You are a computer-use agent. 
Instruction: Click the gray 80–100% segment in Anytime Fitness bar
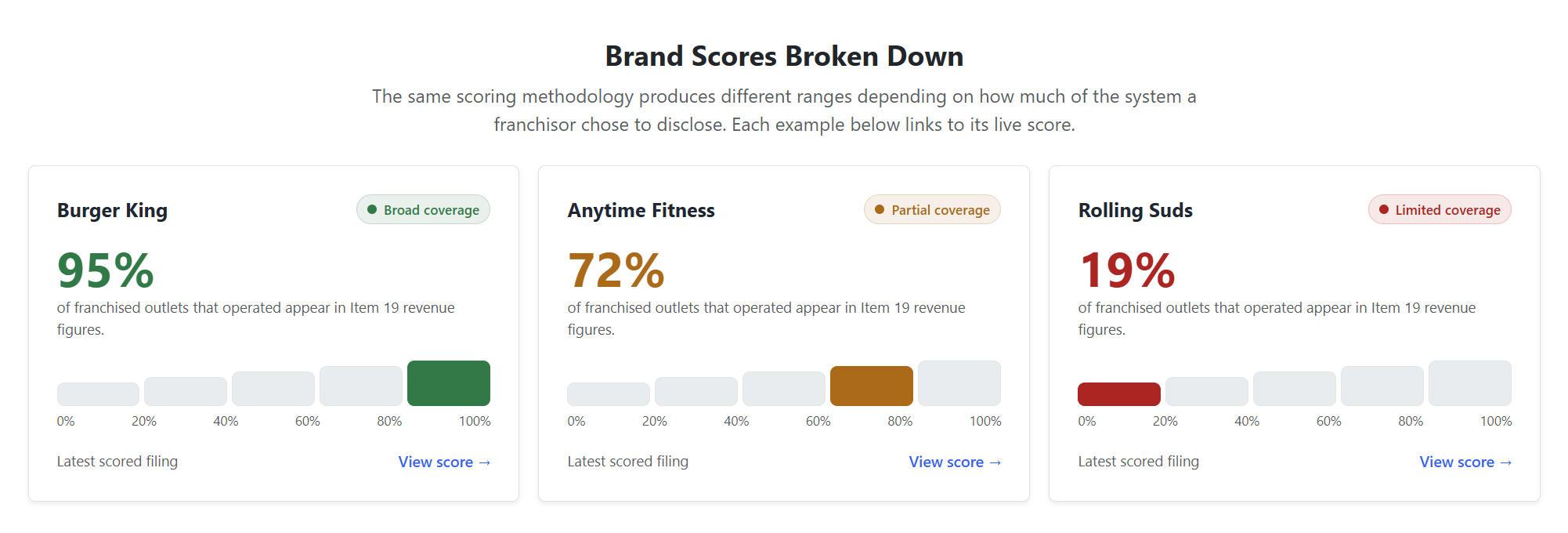click(x=959, y=383)
